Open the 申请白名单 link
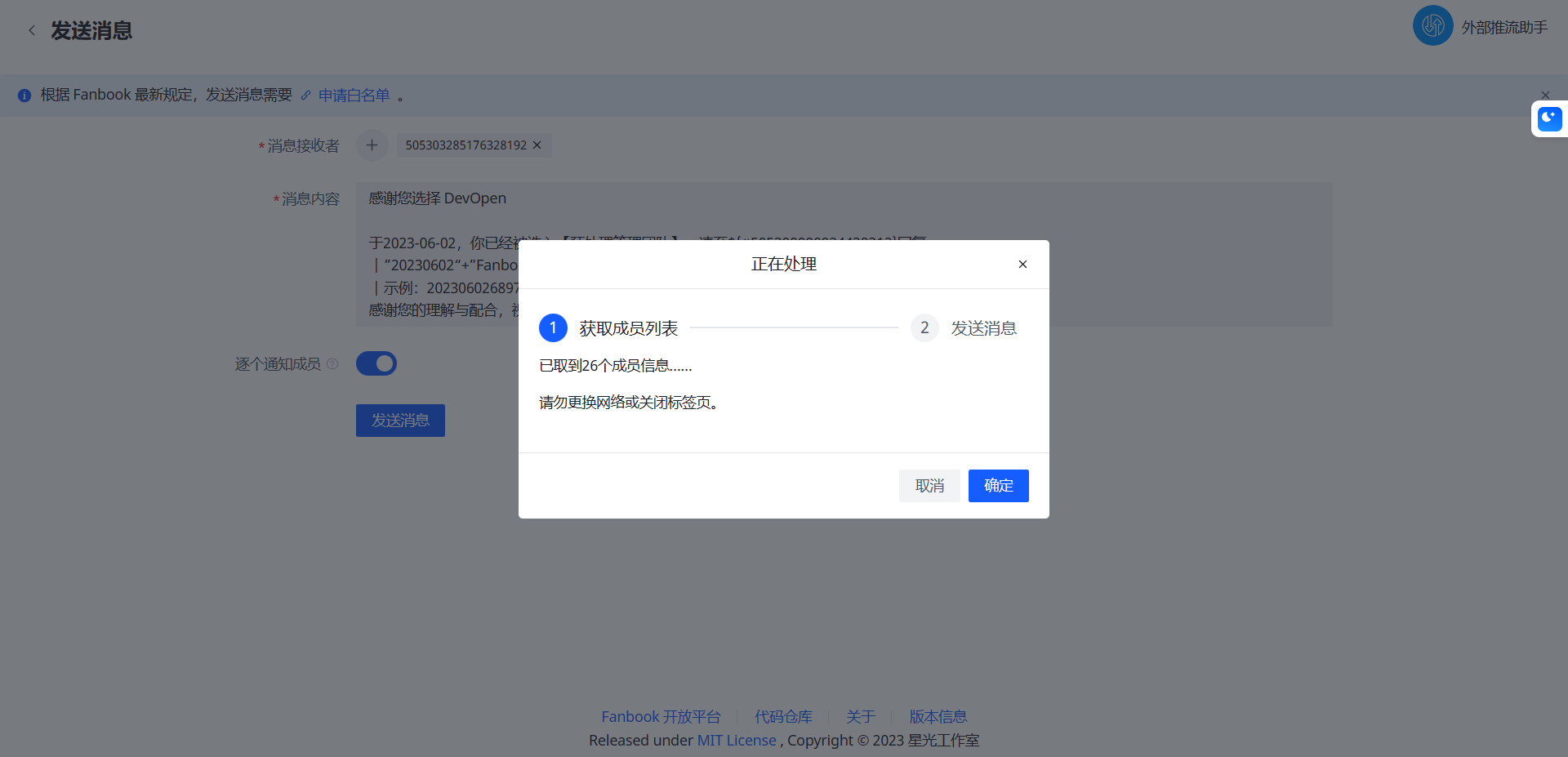1568x757 pixels. 354,96
